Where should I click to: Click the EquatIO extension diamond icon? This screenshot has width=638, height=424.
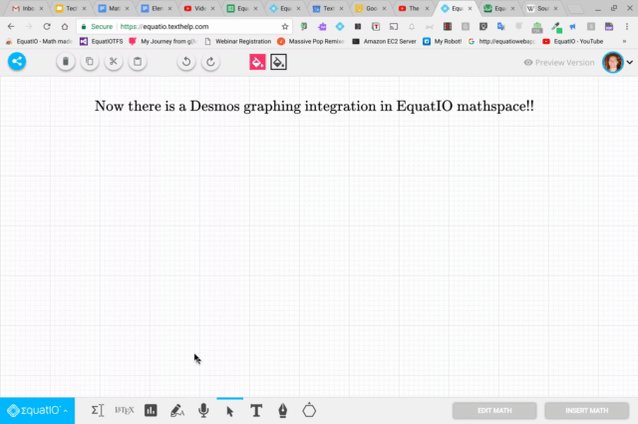coord(340,26)
